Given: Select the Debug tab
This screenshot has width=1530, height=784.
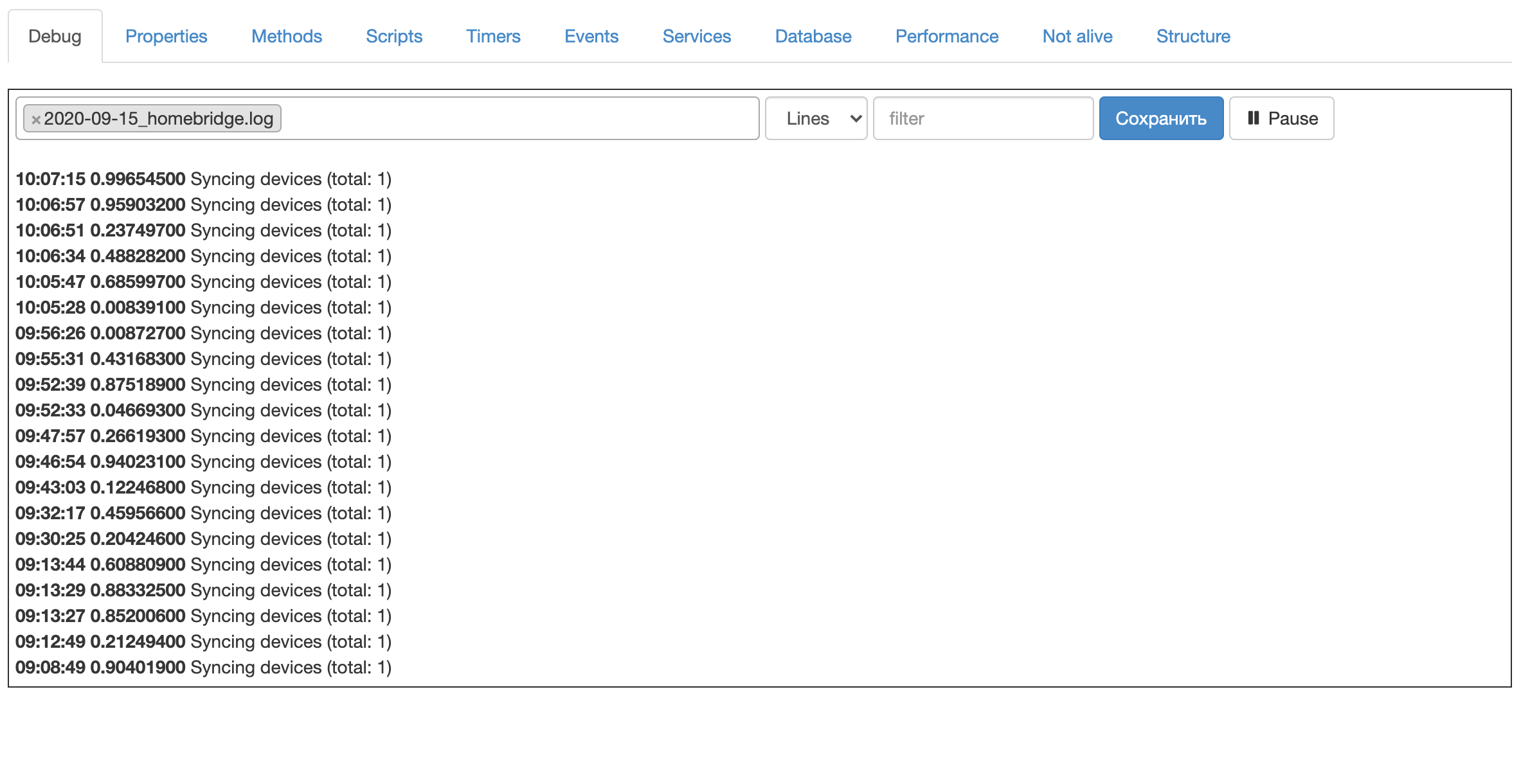Looking at the screenshot, I should coord(55,36).
